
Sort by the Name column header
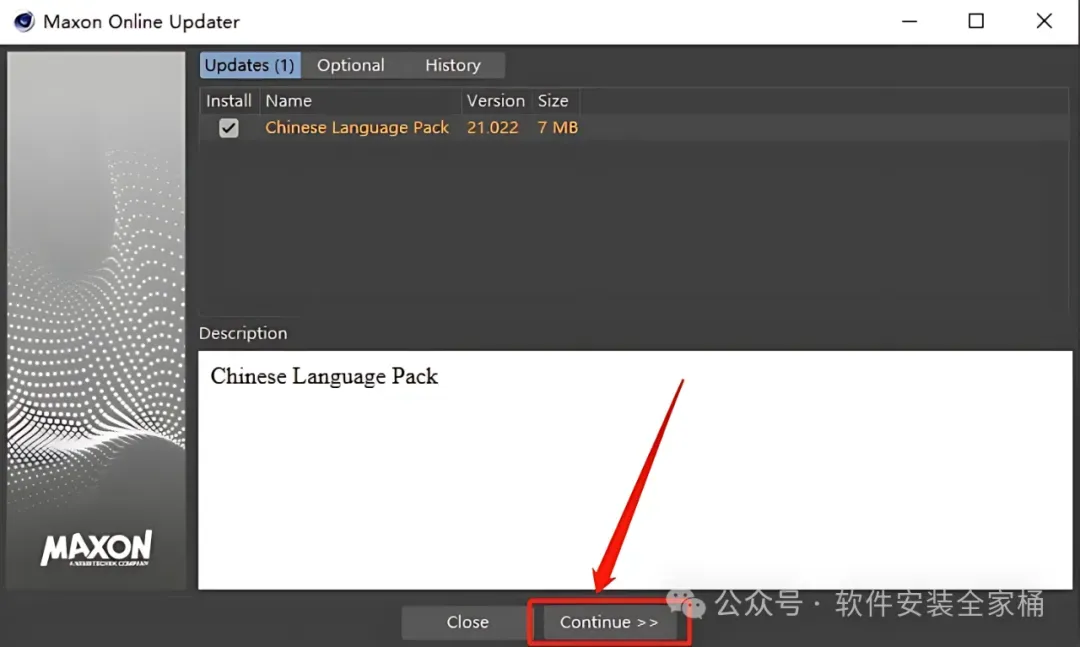[360, 101]
